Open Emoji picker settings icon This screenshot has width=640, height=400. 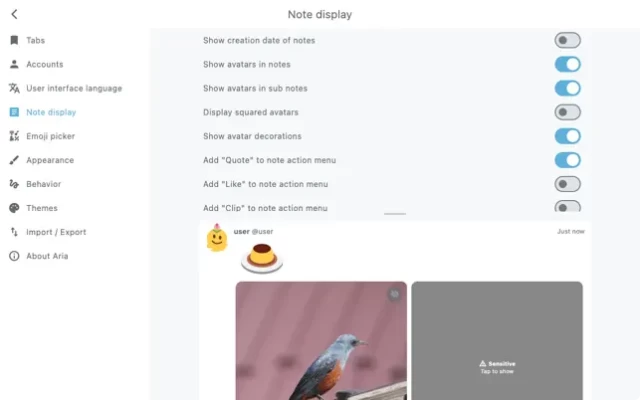14,136
